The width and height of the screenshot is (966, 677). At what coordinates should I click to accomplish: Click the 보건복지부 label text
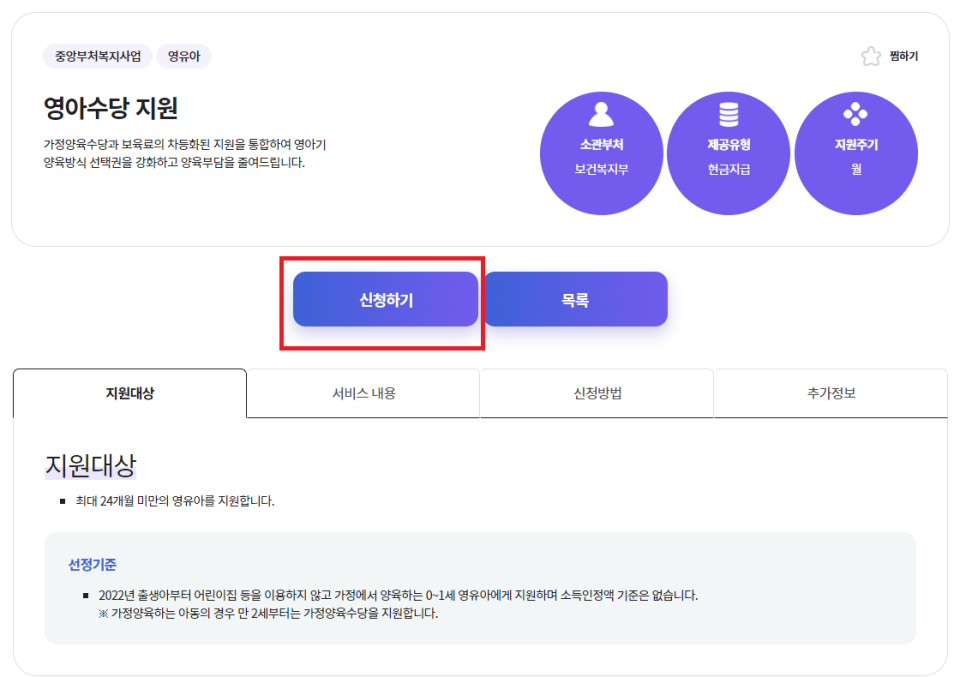click(602, 170)
